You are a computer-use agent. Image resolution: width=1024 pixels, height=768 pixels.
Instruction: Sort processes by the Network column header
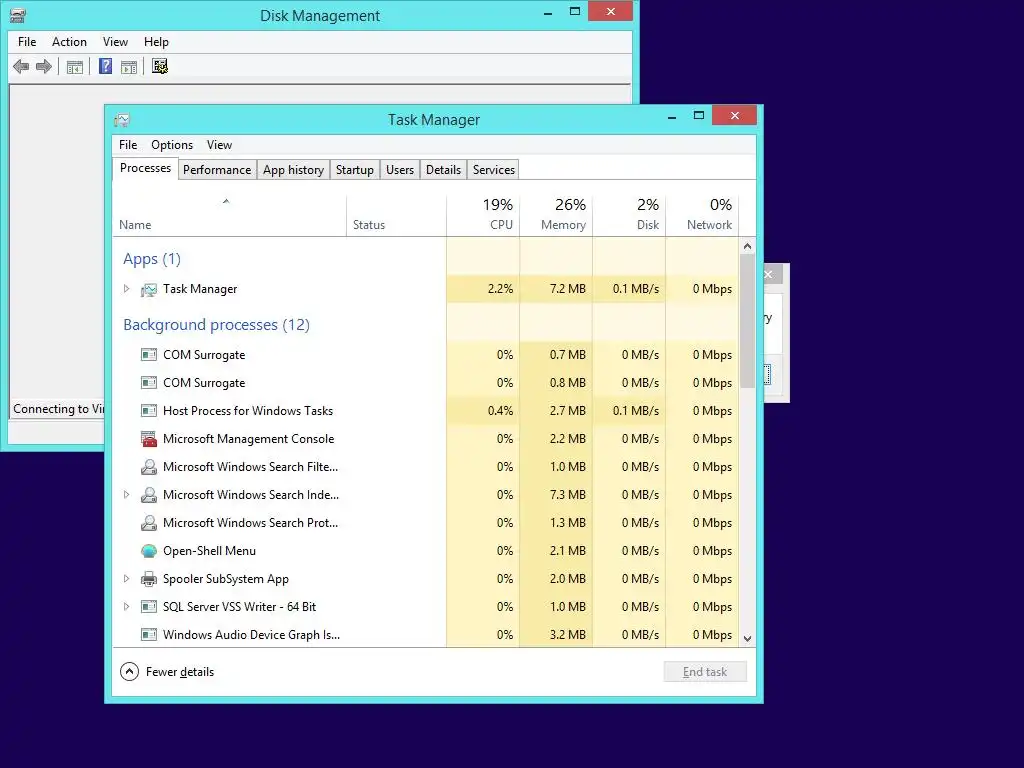click(703, 215)
